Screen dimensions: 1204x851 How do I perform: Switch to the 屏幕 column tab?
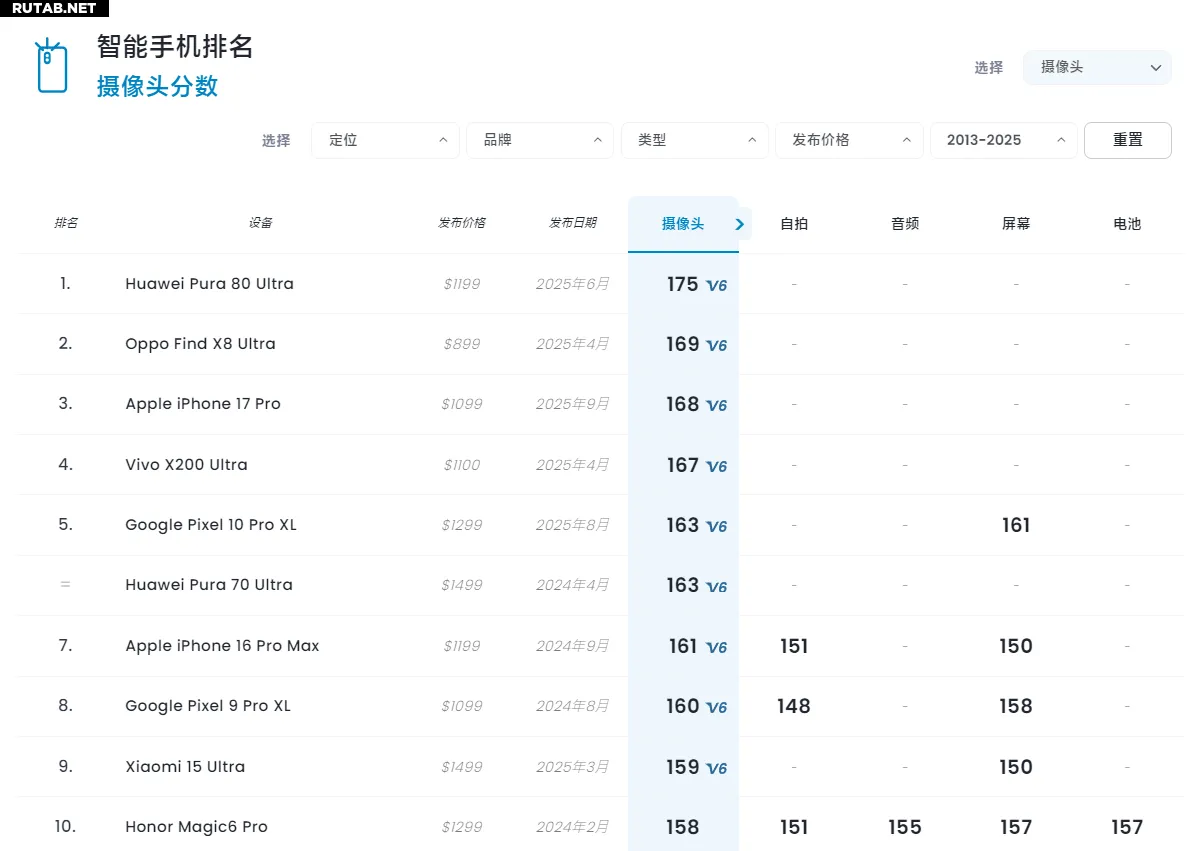pos(1016,224)
